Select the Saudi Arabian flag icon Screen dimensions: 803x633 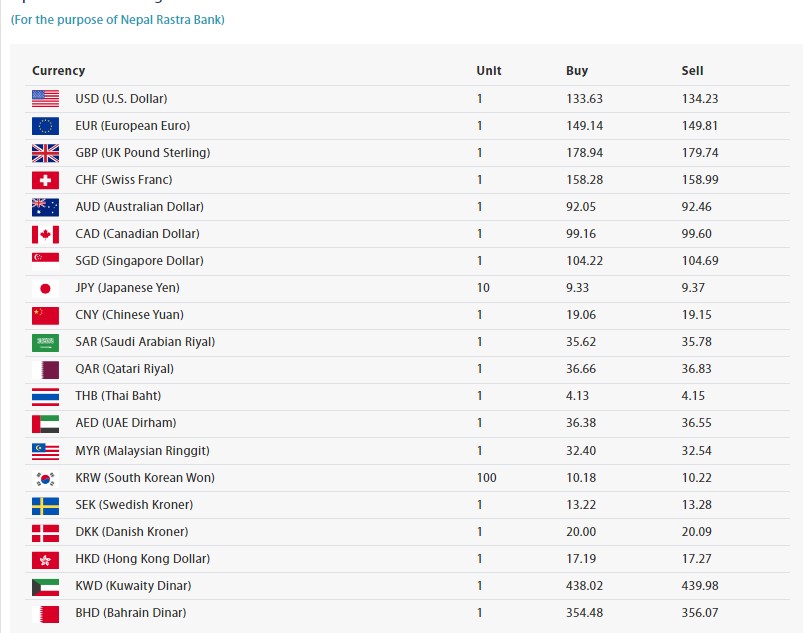coord(45,342)
